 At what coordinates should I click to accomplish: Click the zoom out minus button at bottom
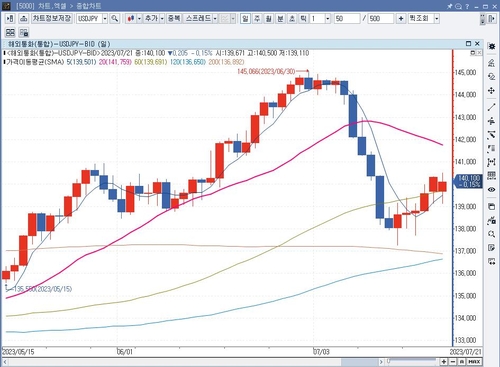tap(453, 361)
